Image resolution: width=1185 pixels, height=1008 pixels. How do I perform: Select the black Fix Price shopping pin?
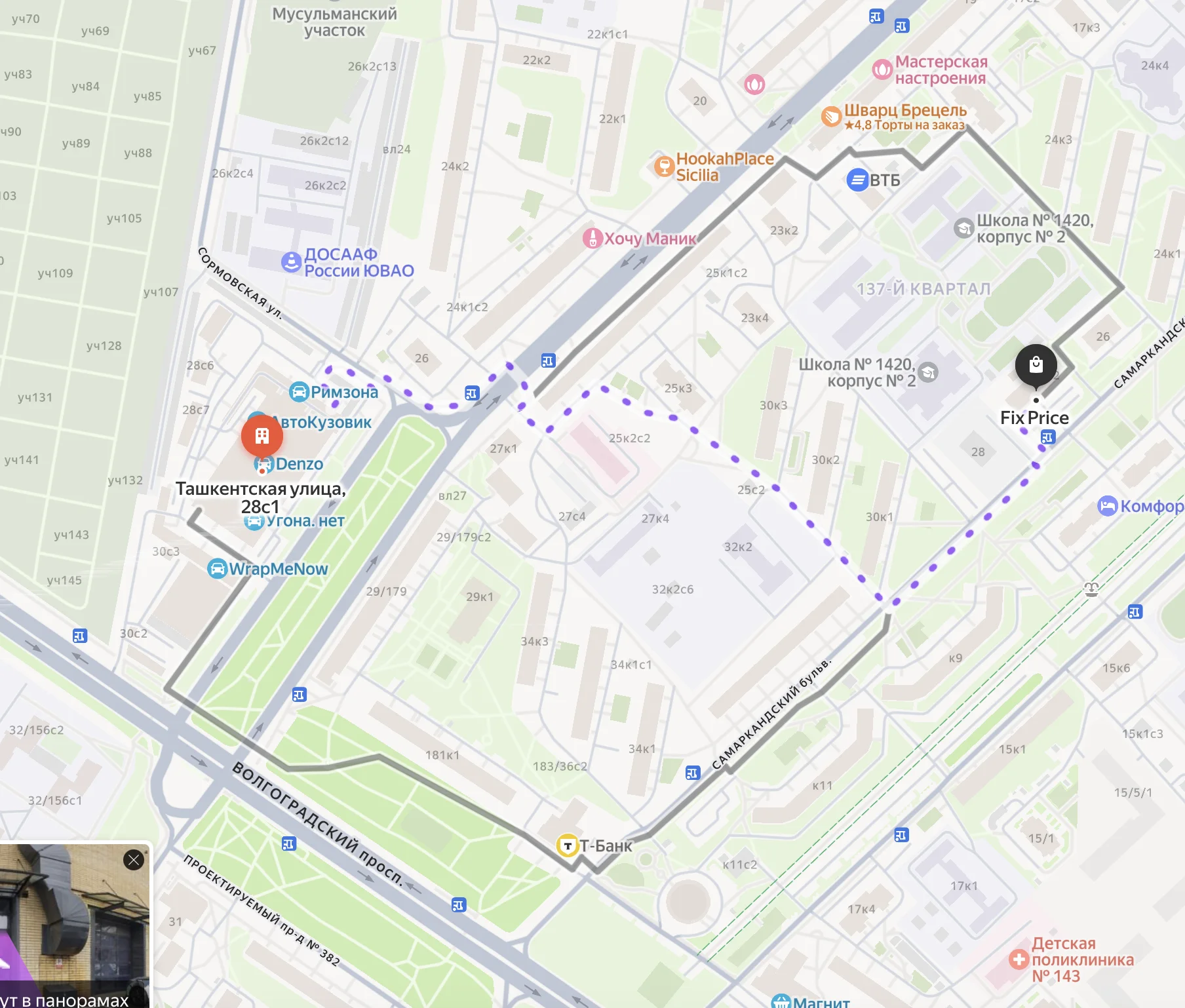pyautogui.click(x=1036, y=365)
